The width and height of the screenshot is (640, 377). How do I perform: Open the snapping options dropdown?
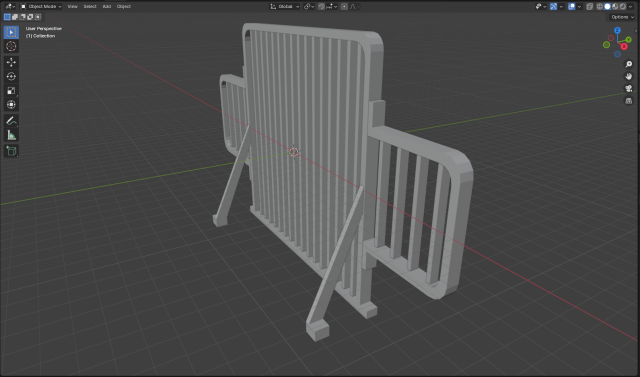point(331,7)
